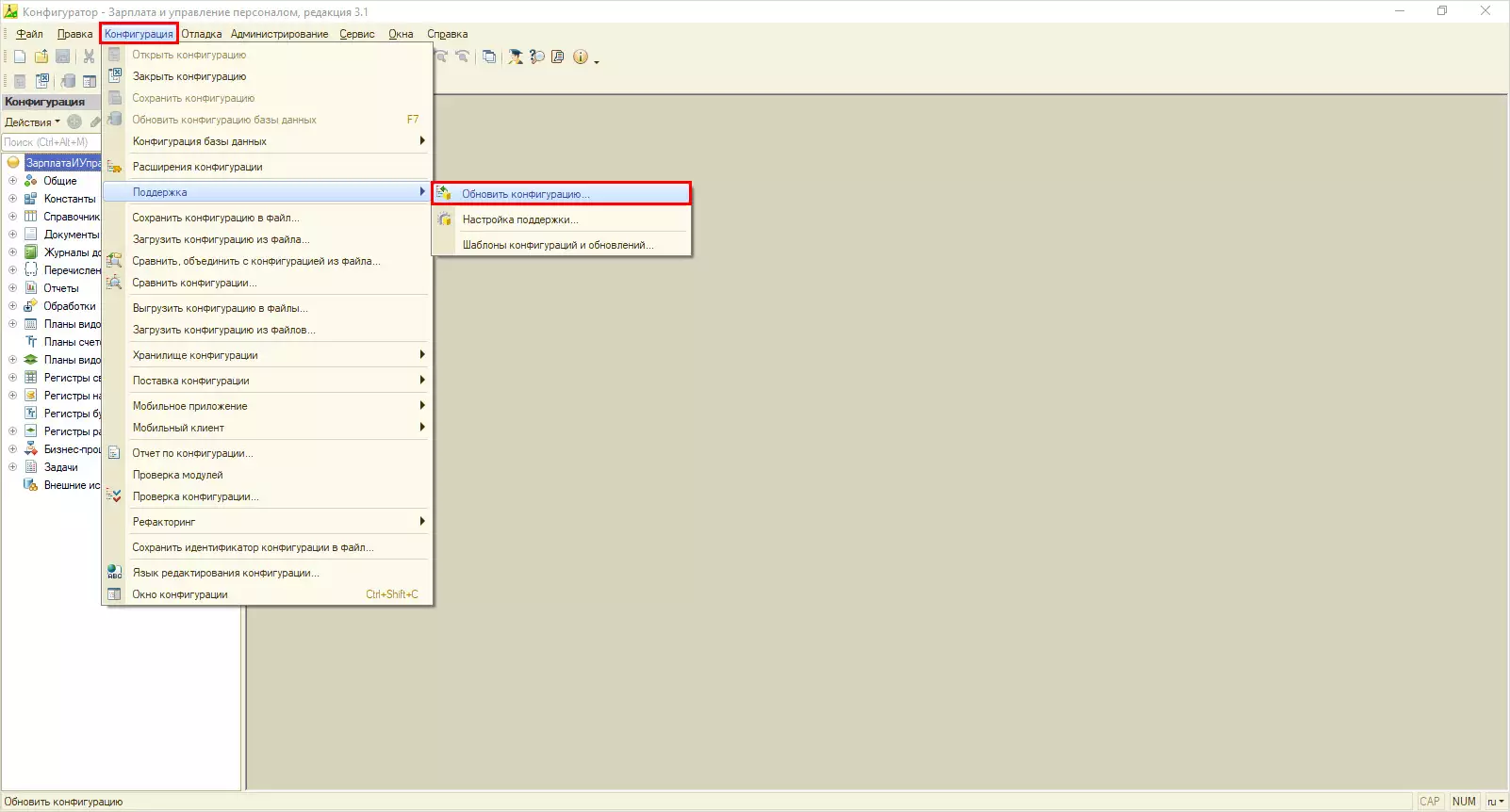Click the configuration window icon in the toolbar
Image resolution: width=1510 pixels, height=812 pixels.
90,81
